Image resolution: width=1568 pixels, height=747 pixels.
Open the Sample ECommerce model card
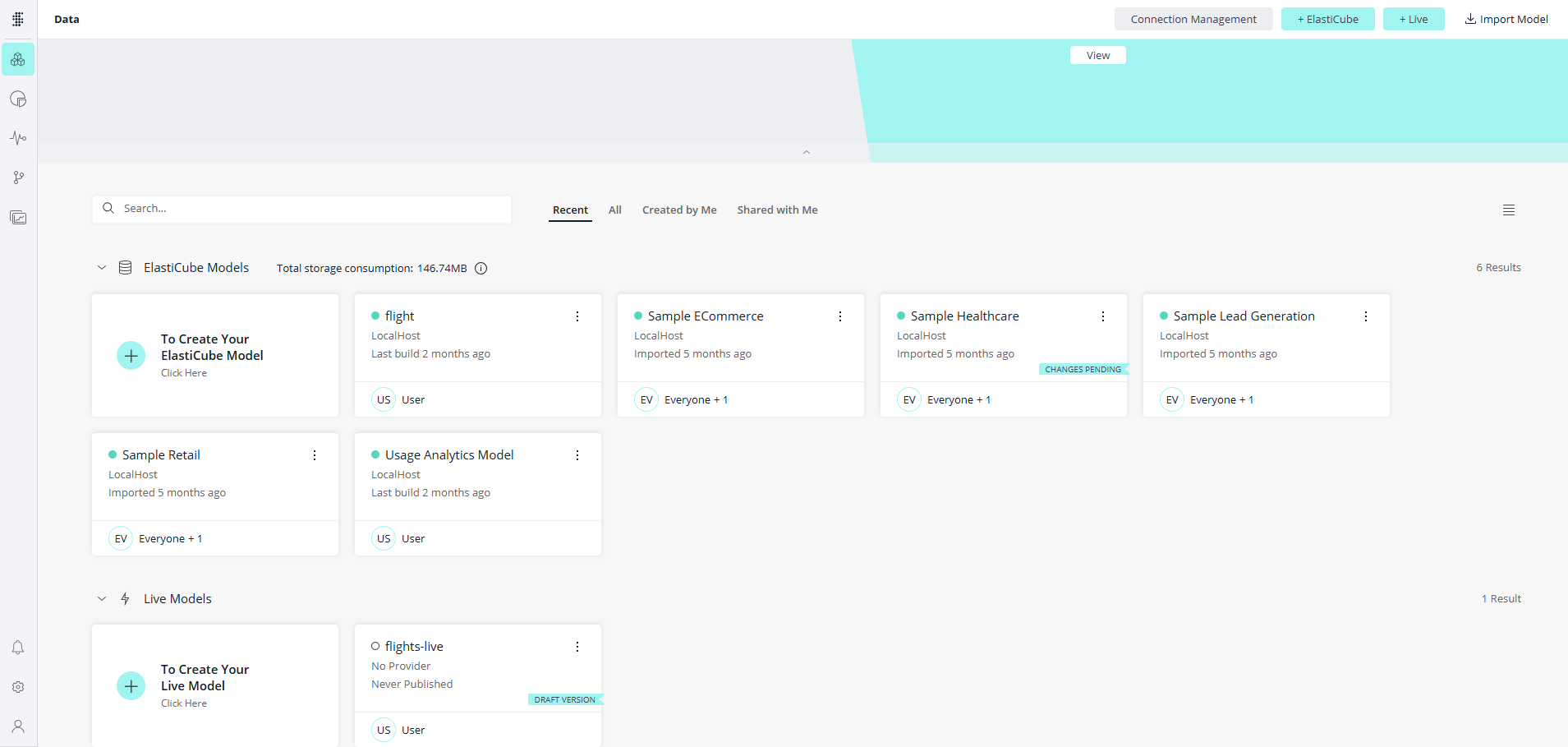pyautogui.click(x=706, y=316)
